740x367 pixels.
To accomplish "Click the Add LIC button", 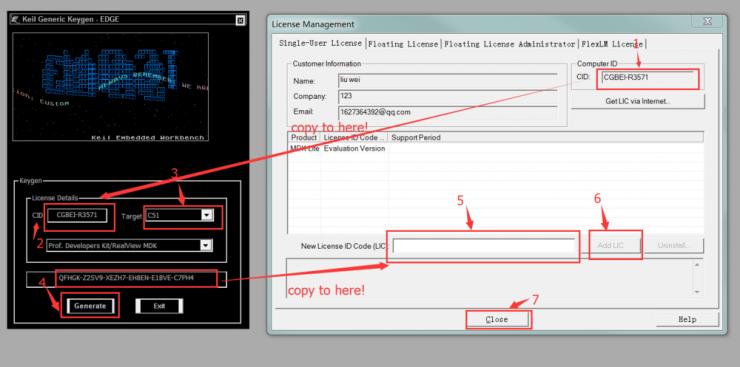I will [x=610, y=246].
